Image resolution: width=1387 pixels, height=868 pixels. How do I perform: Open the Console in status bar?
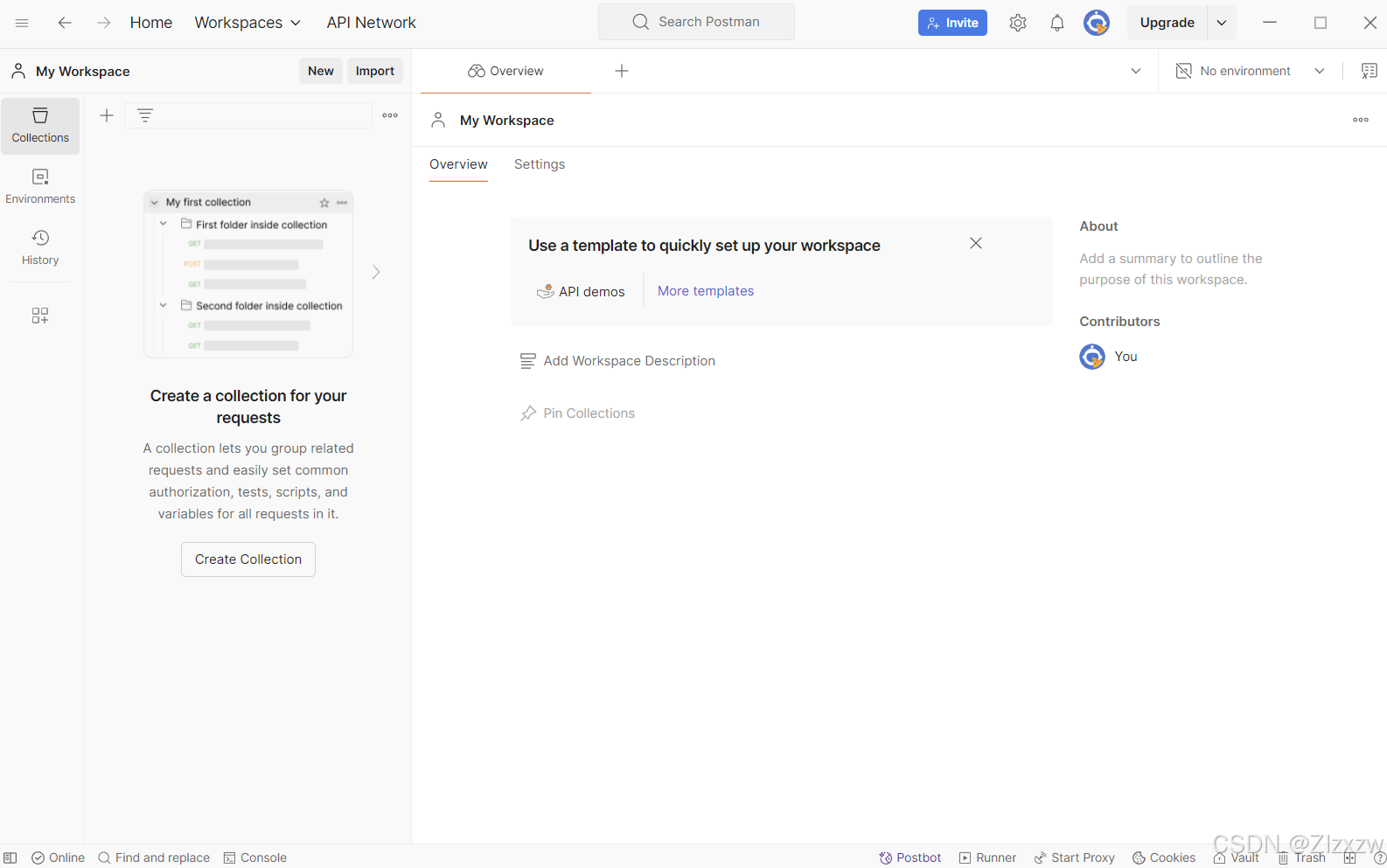(x=255, y=858)
